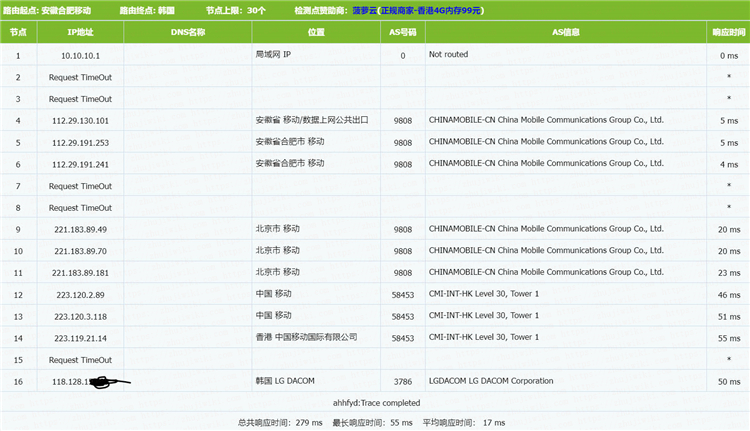Click the 节点 column header
The width and height of the screenshot is (750, 431).
click(18, 32)
